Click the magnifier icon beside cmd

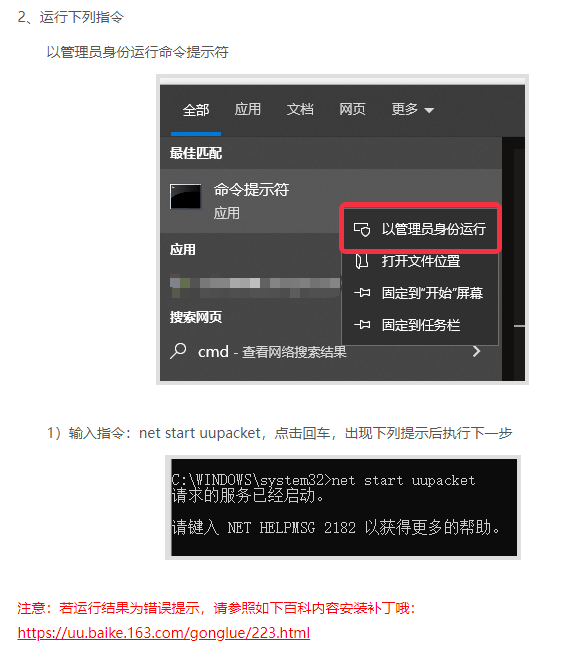click(179, 351)
